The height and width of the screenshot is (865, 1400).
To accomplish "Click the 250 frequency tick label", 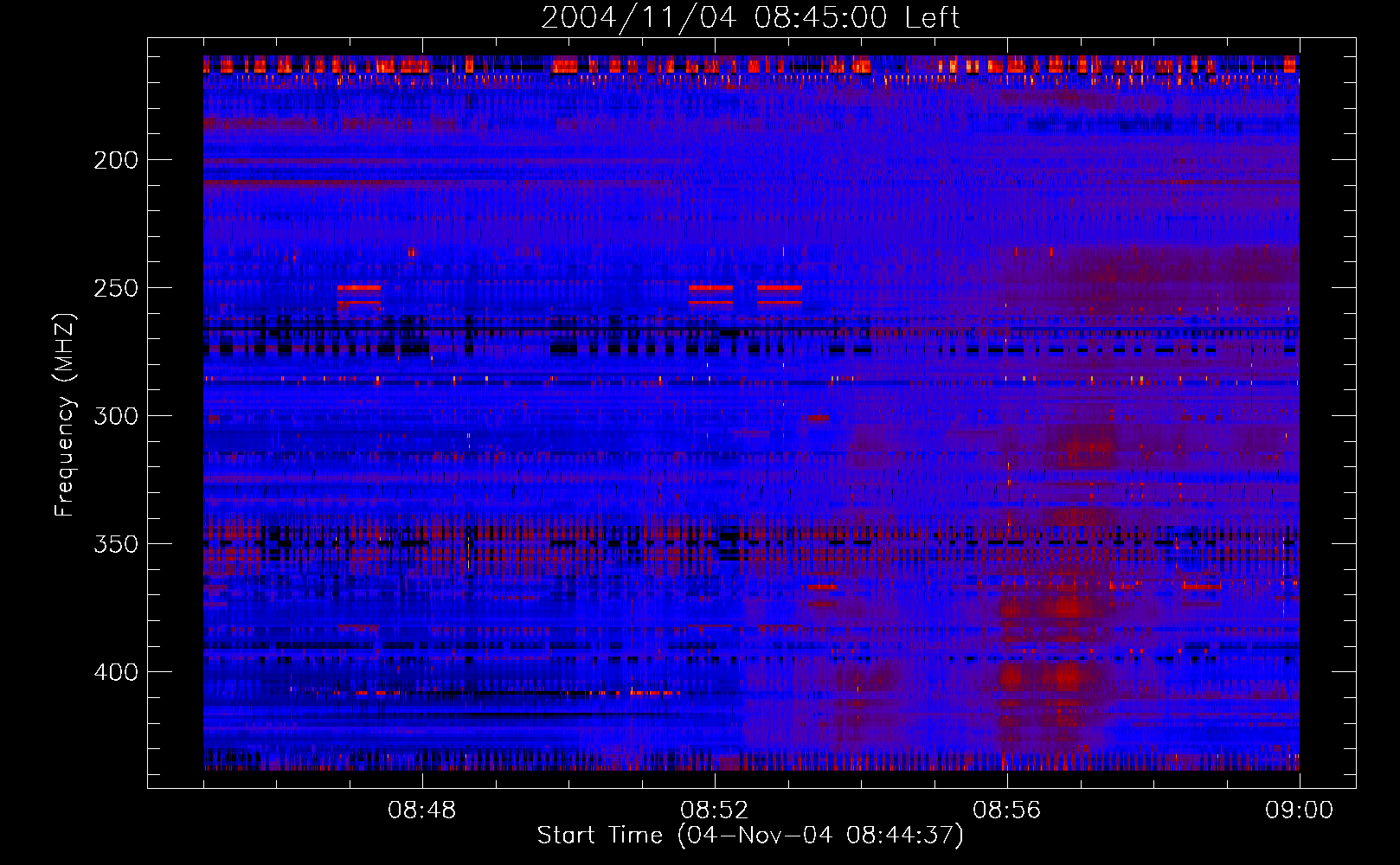I will (x=116, y=288).
